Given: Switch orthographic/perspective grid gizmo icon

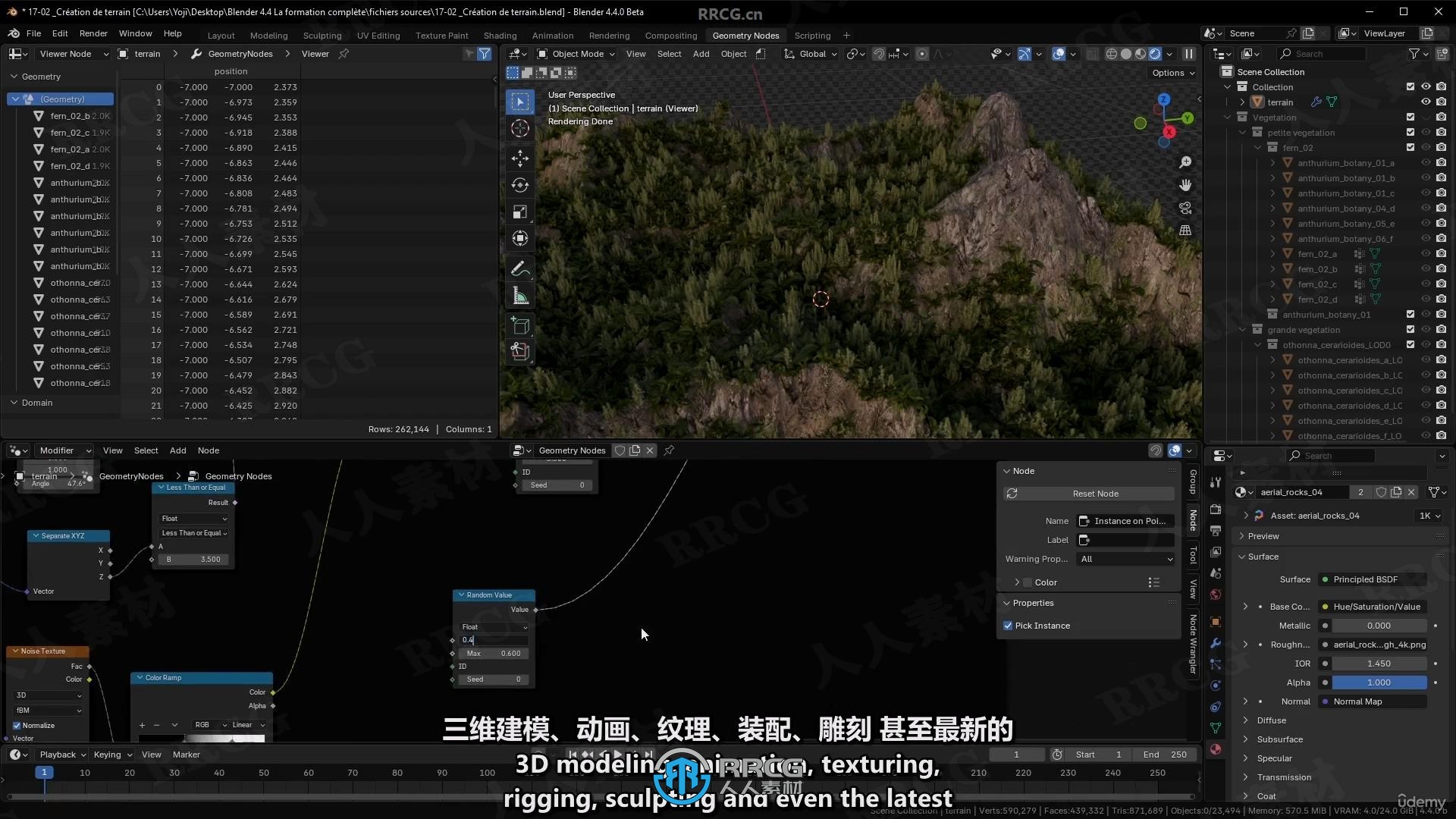Looking at the screenshot, I should pos(1185,231).
